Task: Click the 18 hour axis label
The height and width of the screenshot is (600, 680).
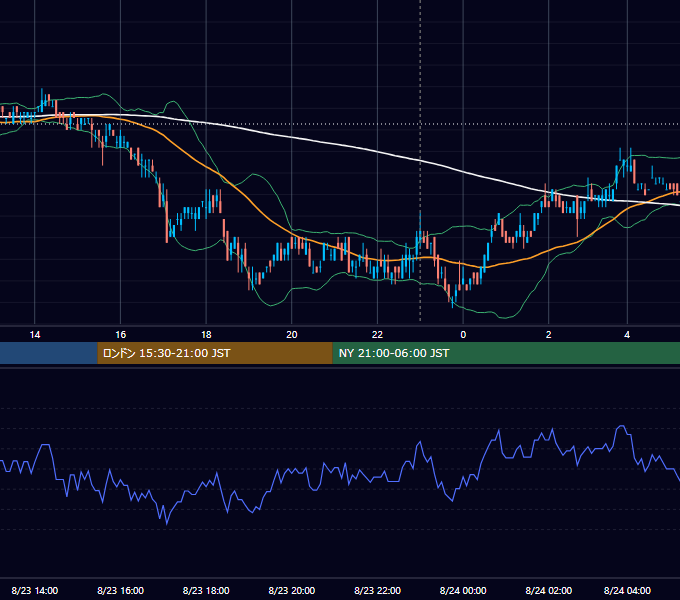Action: click(x=206, y=335)
